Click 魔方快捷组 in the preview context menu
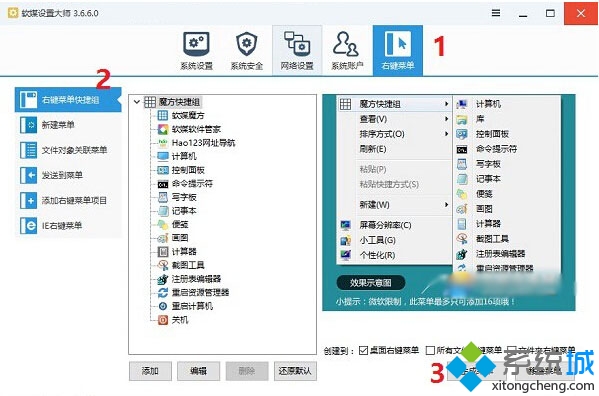The height and width of the screenshot is (396, 599). coord(394,104)
